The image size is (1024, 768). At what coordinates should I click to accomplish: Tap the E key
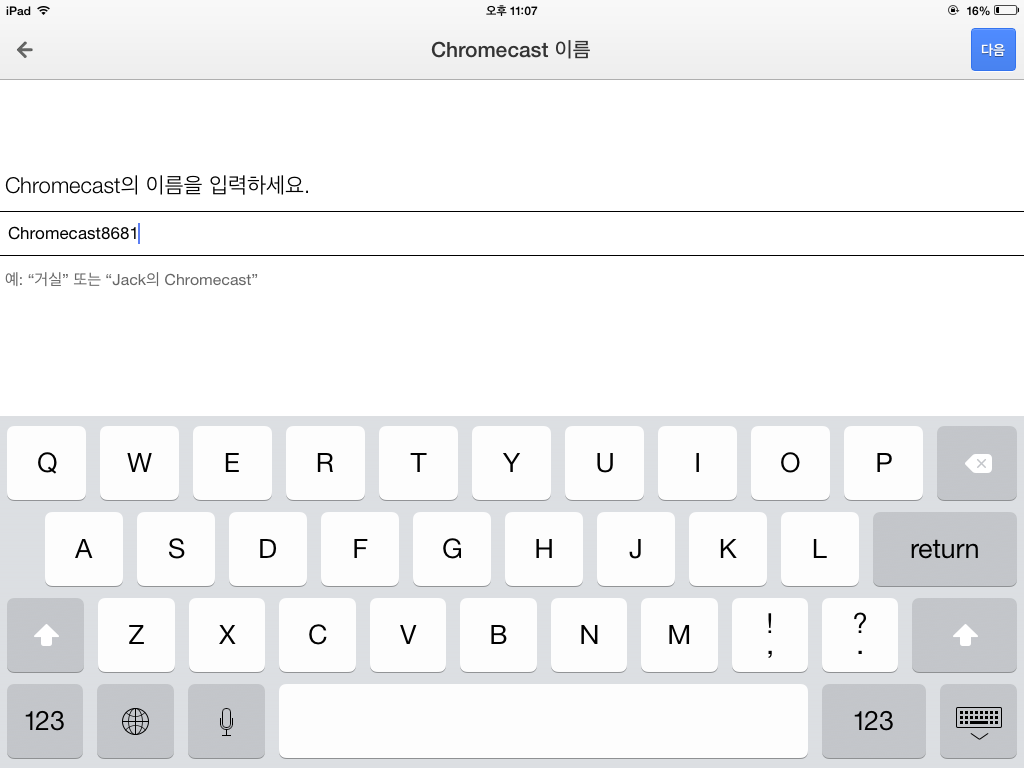click(232, 463)
